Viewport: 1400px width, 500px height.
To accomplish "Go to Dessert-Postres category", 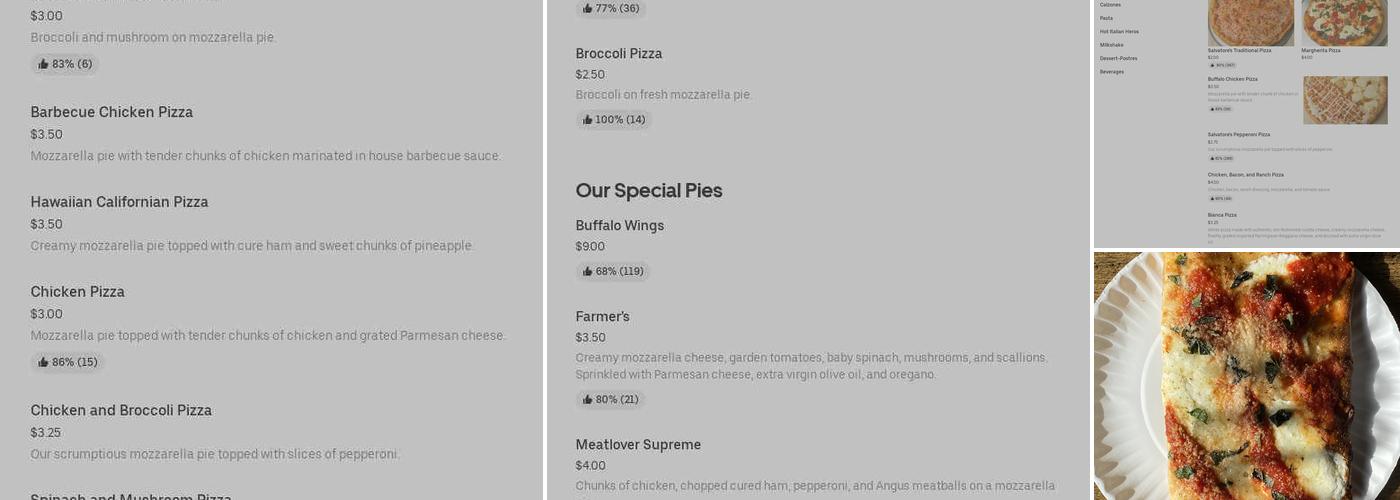I will click(1118, 58).
